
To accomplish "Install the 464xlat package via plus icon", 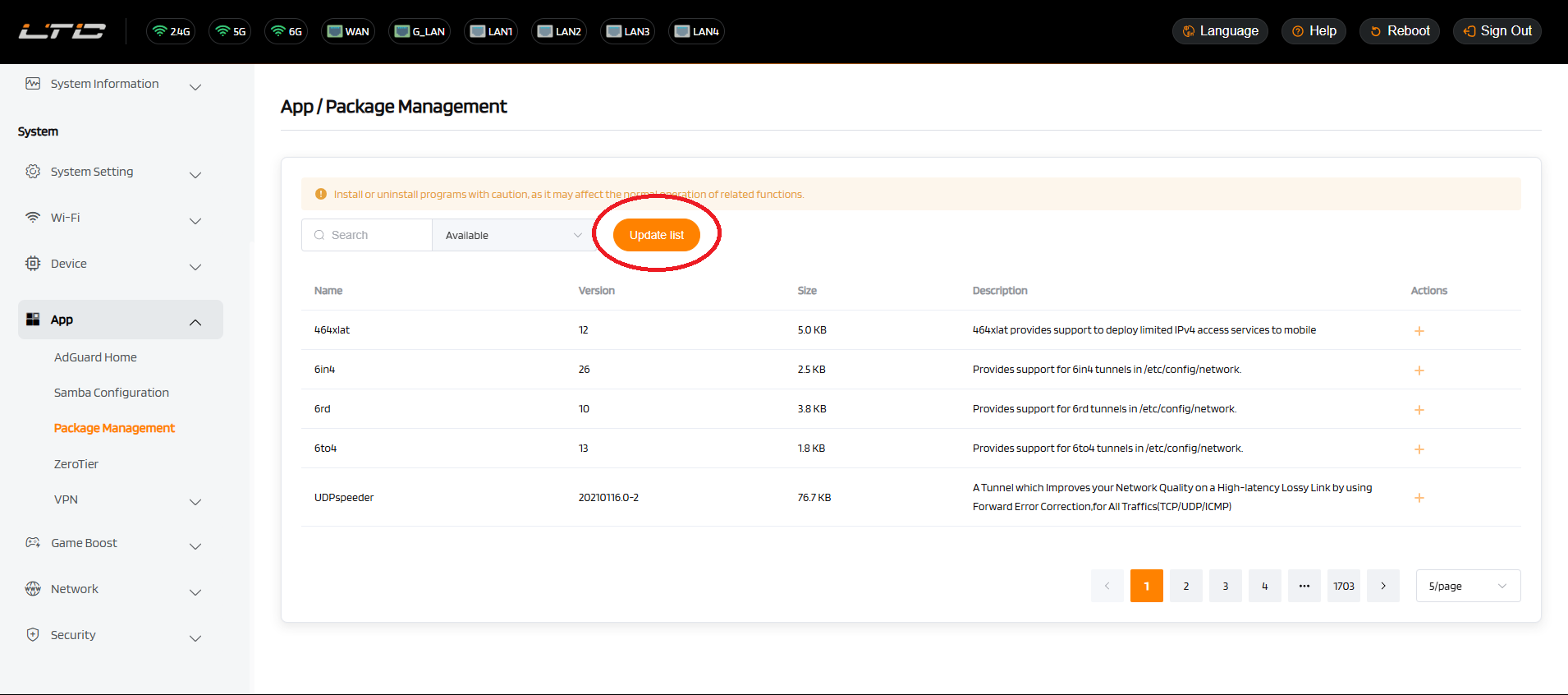I will click(x=1419, y=331).
